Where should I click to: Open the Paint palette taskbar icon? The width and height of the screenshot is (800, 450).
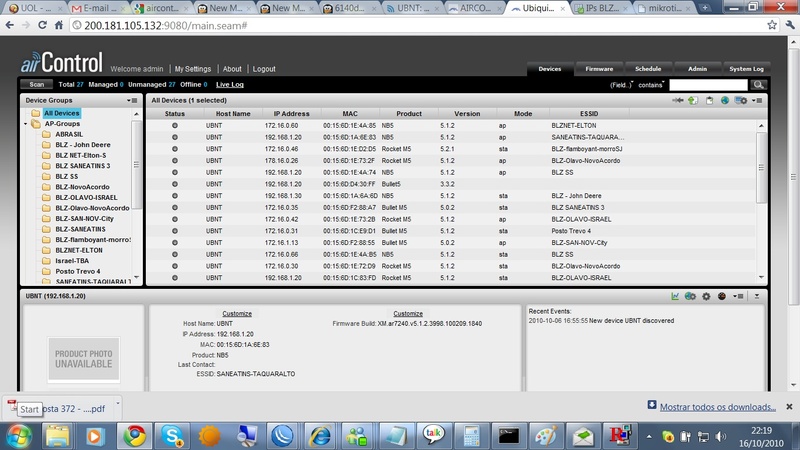coord(546,436)
